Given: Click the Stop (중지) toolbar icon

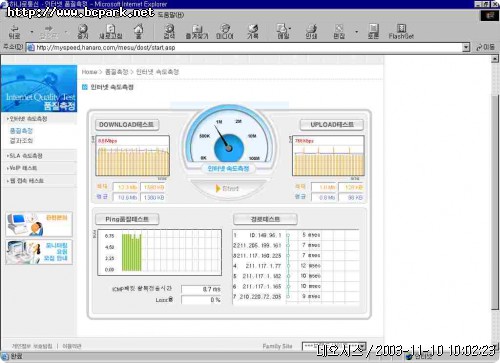Looking at the screenshot, I should click(x=83, y=32).
